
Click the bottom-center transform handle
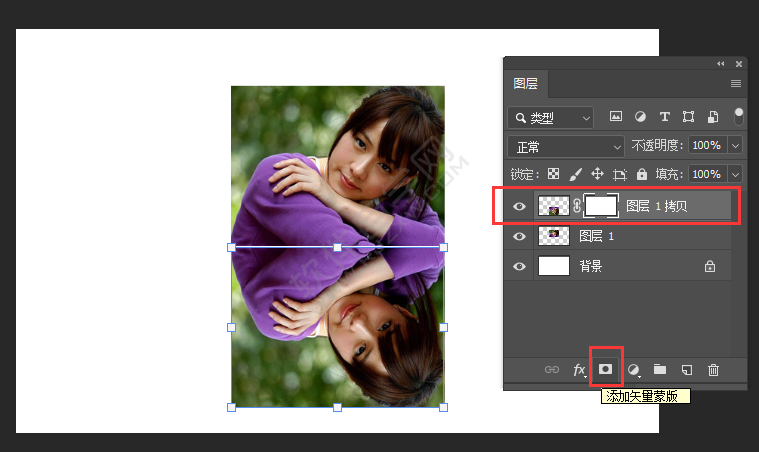coord(337,407)
